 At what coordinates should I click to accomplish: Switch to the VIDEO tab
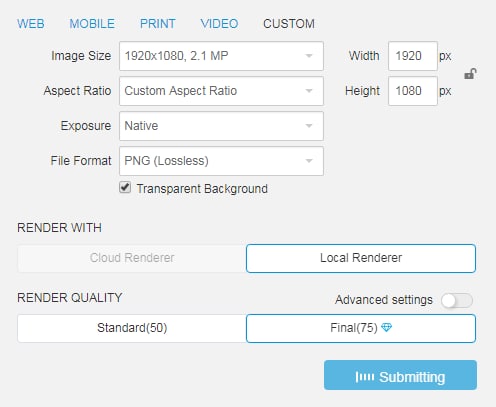[x=219, y=24]
